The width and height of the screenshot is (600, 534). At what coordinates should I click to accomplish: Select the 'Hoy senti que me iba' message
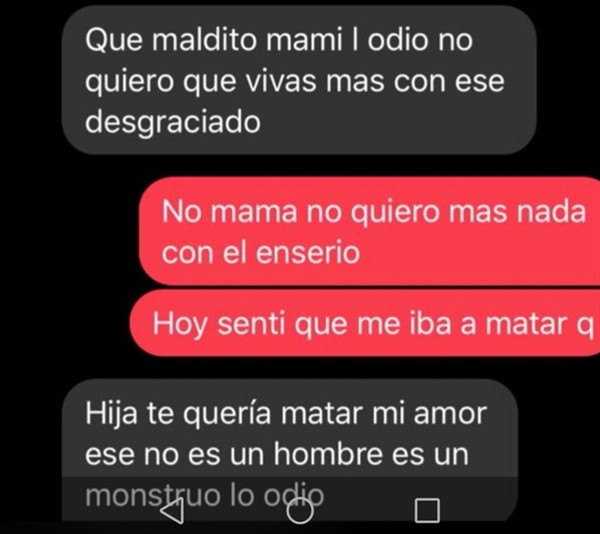click(365, 323)
